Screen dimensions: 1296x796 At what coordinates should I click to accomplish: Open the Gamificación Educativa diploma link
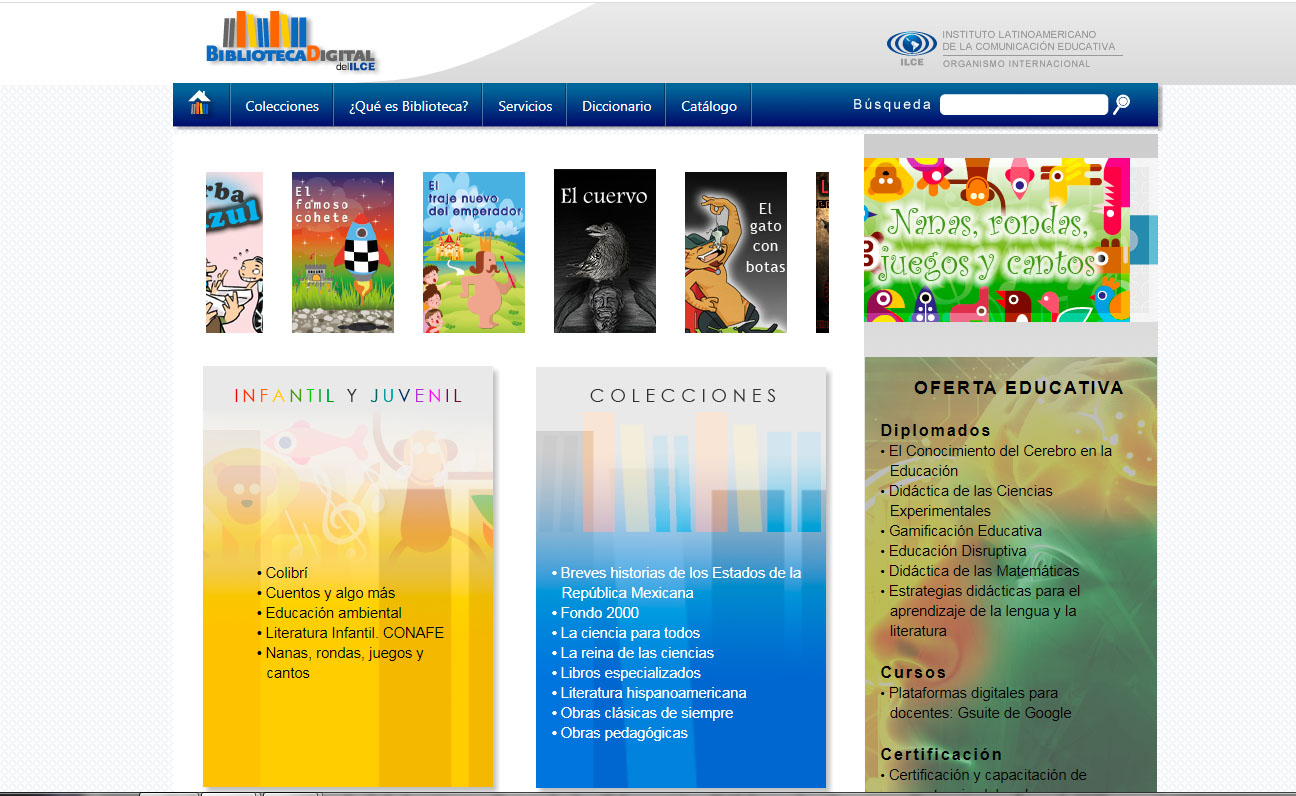[x=965, y=531]
